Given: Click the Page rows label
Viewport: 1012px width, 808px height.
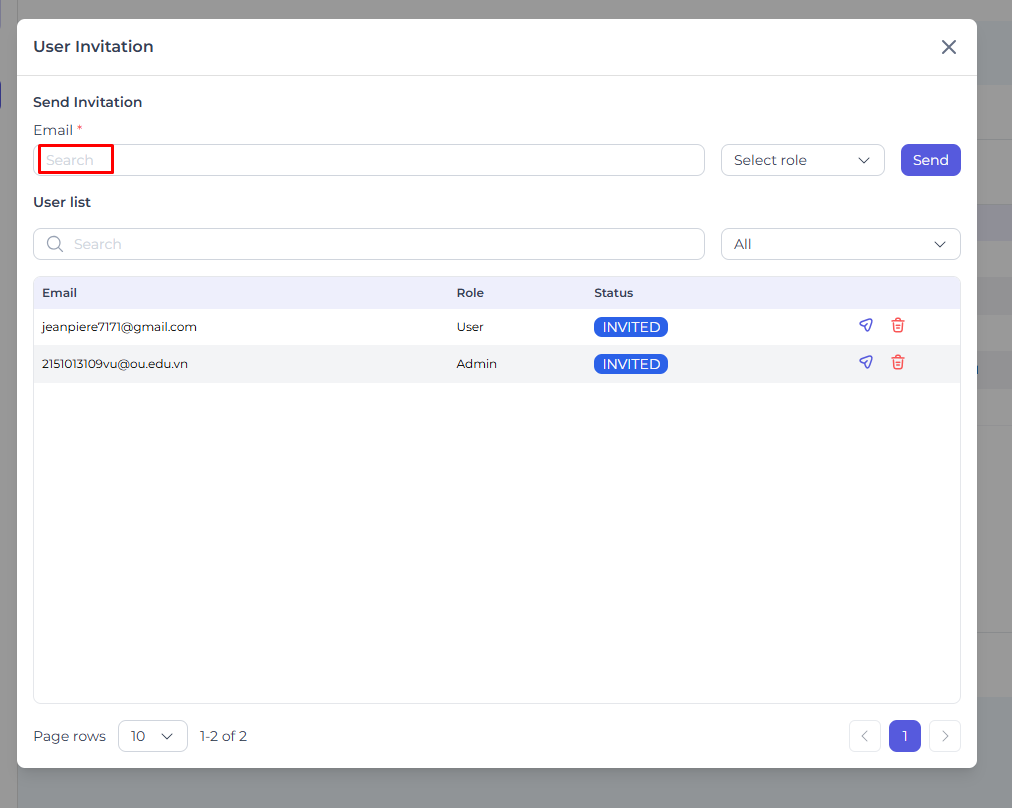Looking at the screenshot, I should tap(70, 736).
